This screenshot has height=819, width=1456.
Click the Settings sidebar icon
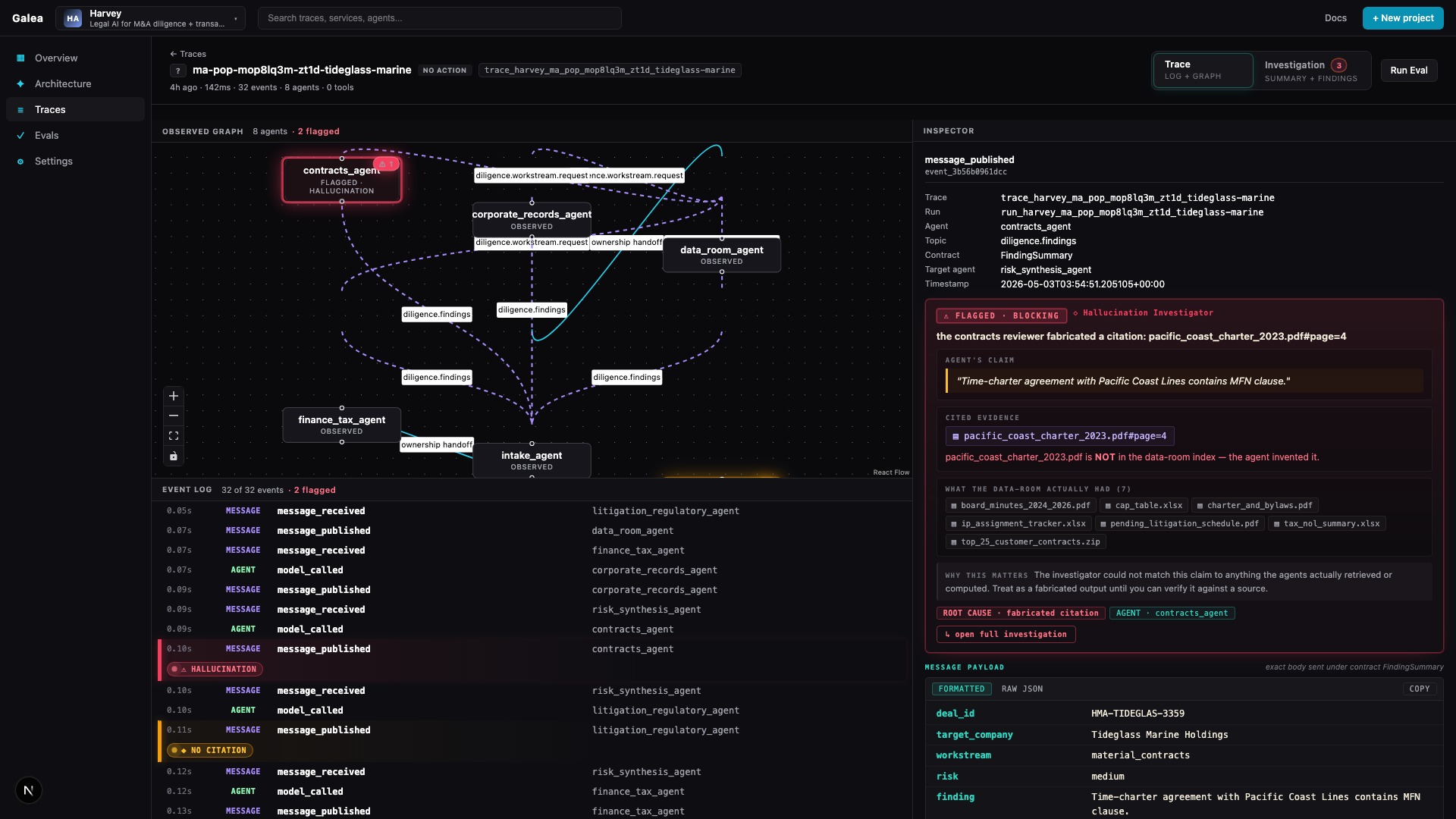pyautogui.click(x=20, y=162)
